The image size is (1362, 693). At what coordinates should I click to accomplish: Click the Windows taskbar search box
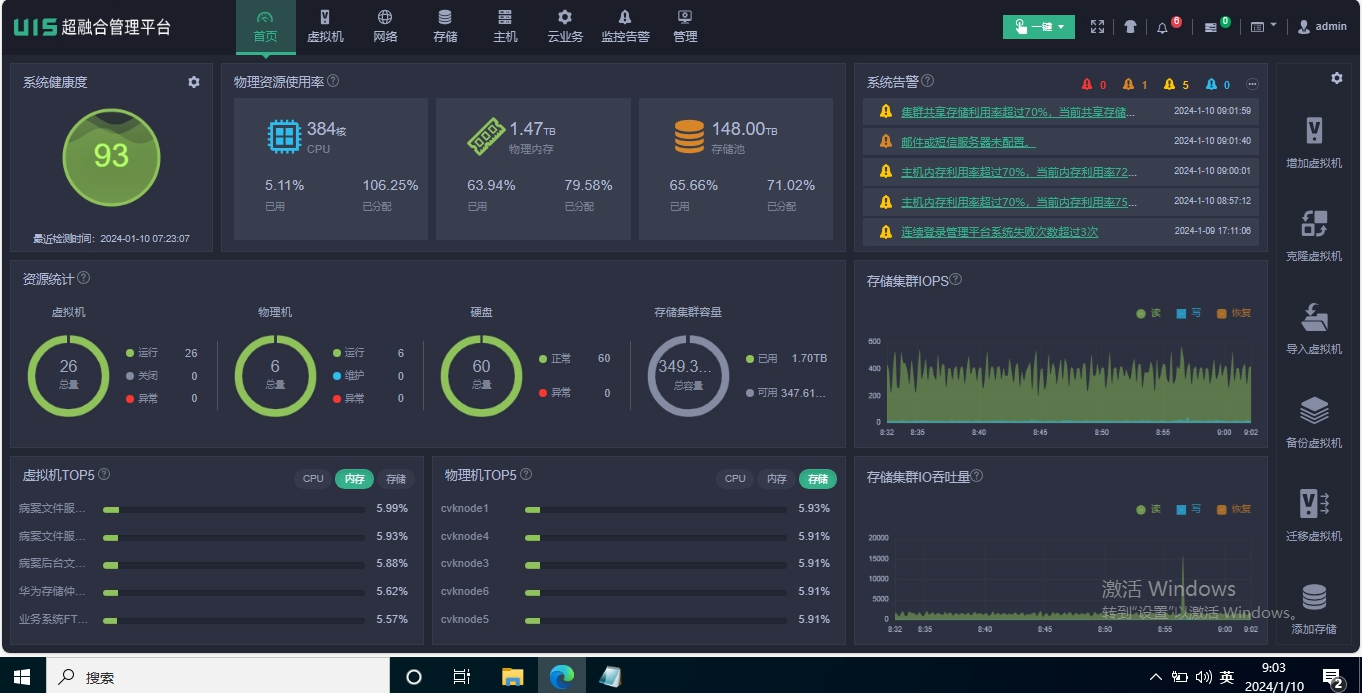(217, 677)
